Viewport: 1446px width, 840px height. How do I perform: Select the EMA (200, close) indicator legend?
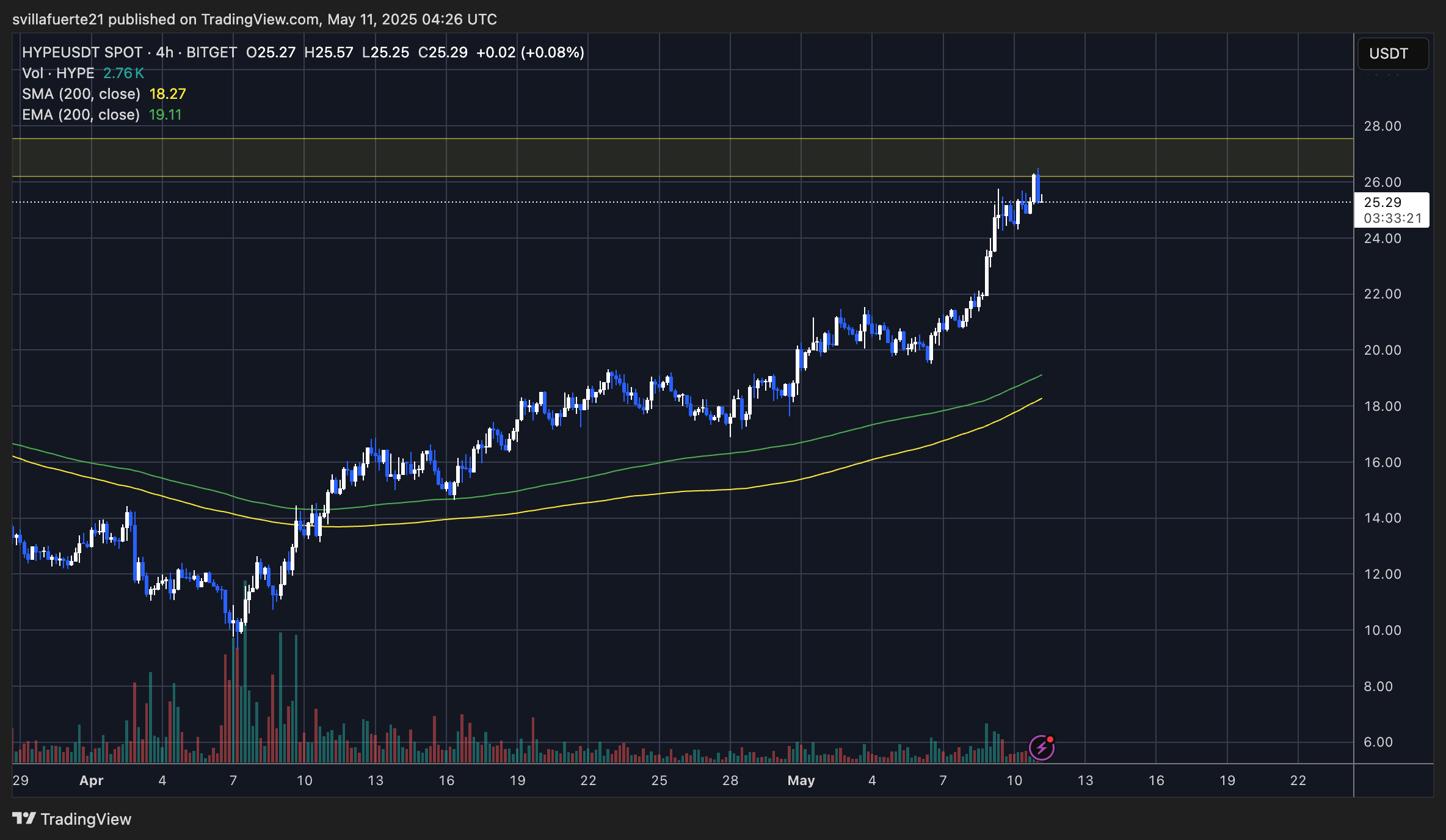81,115
